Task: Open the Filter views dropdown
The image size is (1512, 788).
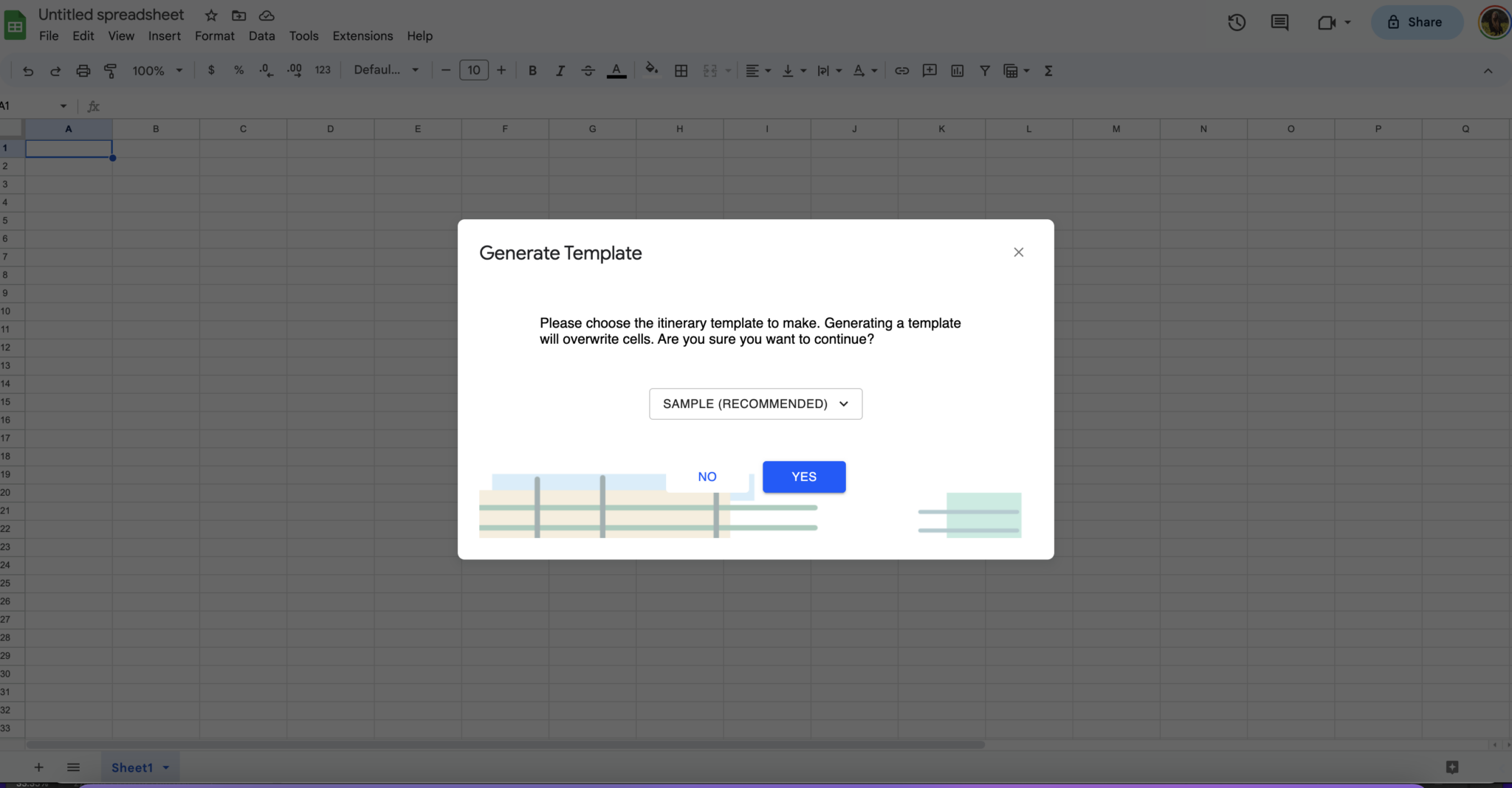Action: click(1017, 71)
